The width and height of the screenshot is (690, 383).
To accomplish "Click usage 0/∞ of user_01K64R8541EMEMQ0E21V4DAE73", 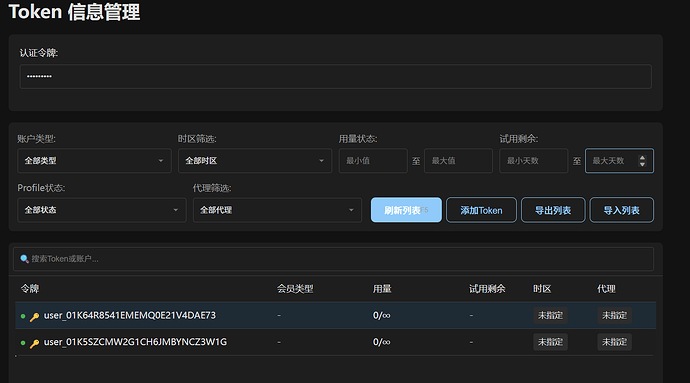I will [x=382, y=315].
